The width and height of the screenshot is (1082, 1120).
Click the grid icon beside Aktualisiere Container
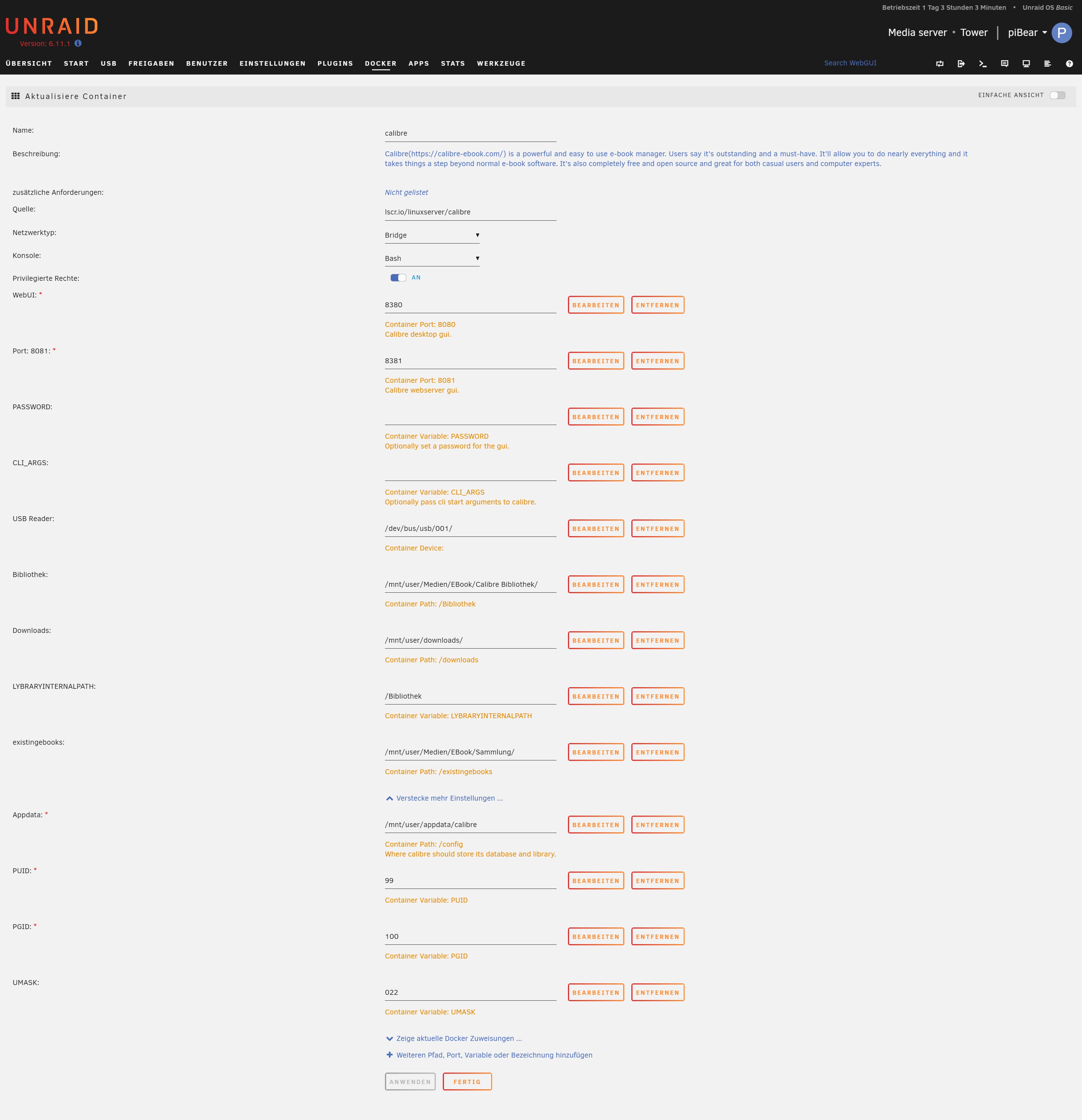[x=15, y=96]
